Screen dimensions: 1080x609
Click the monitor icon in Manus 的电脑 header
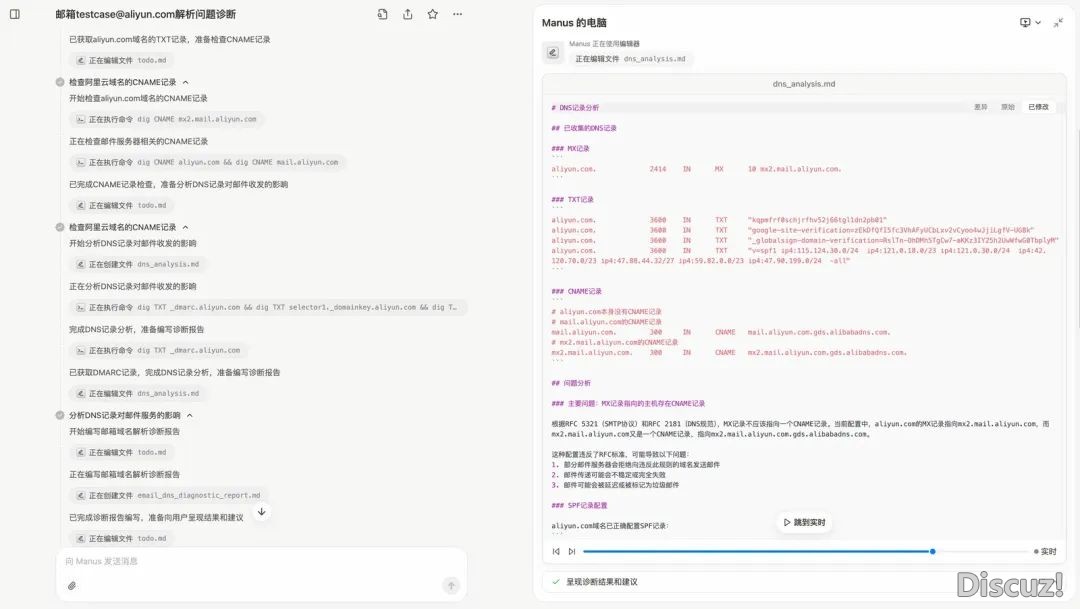[1025, 23]
